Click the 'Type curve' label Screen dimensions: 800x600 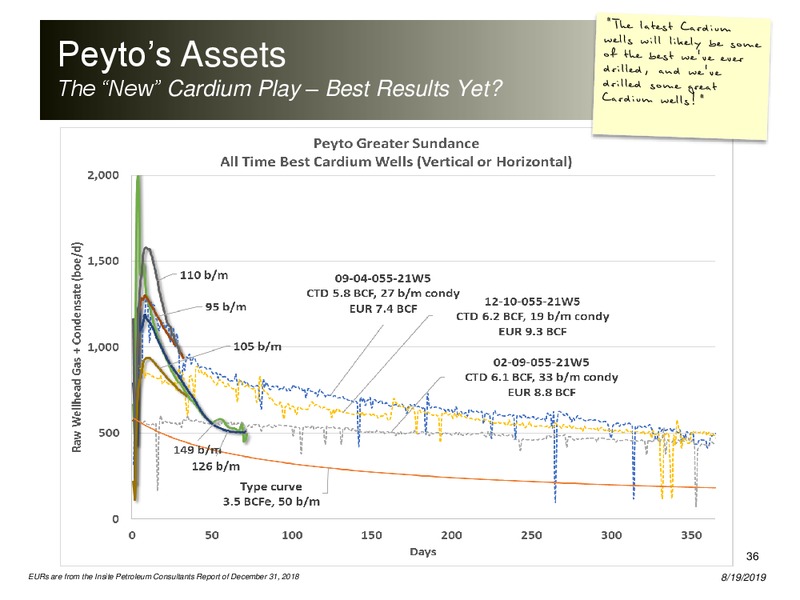coord(271,486)
